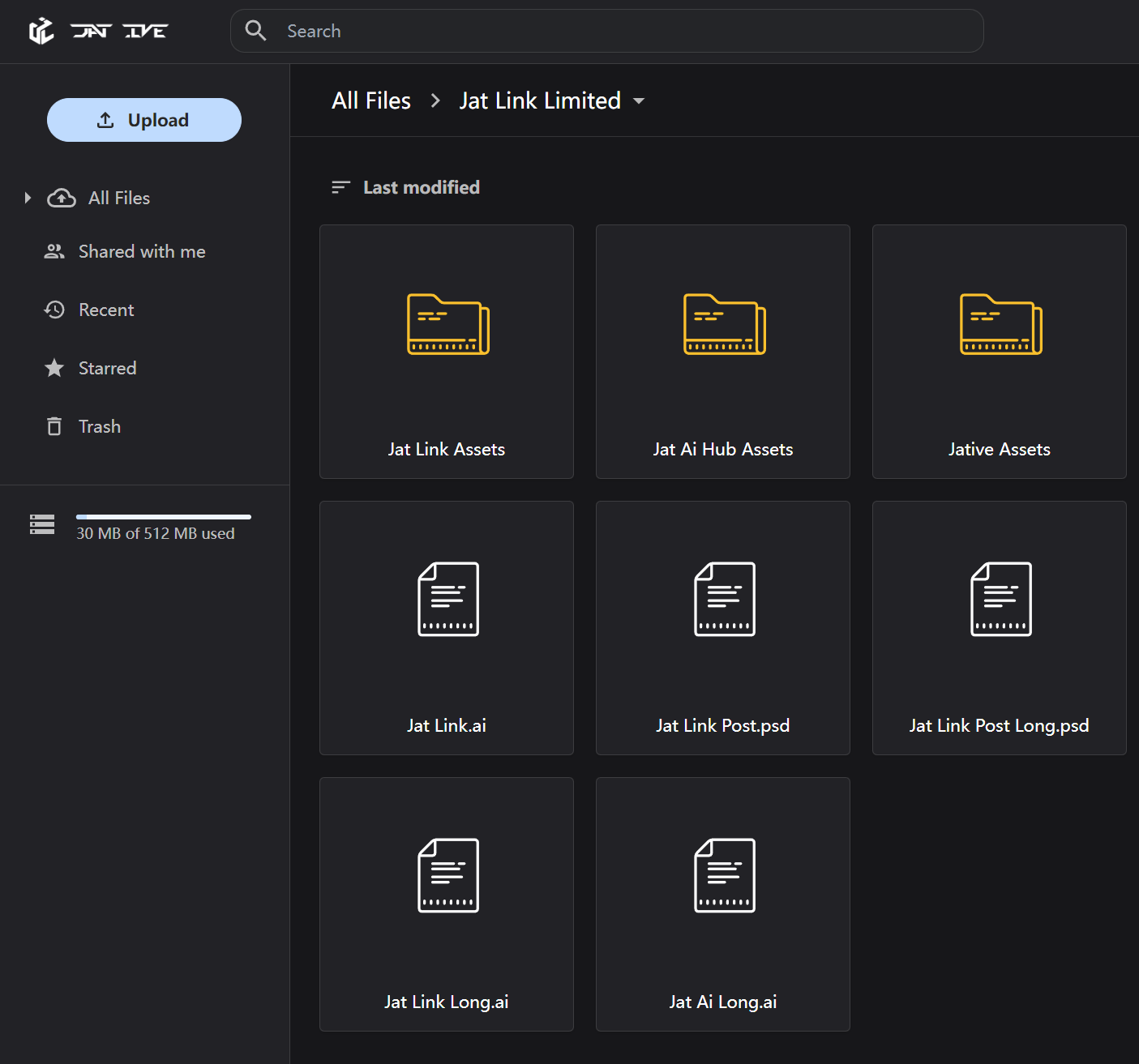This screenshot has width=1139, height=1064.
Task: Click the upload arrow icon in Upload
Action: click(x=105, y=120)
